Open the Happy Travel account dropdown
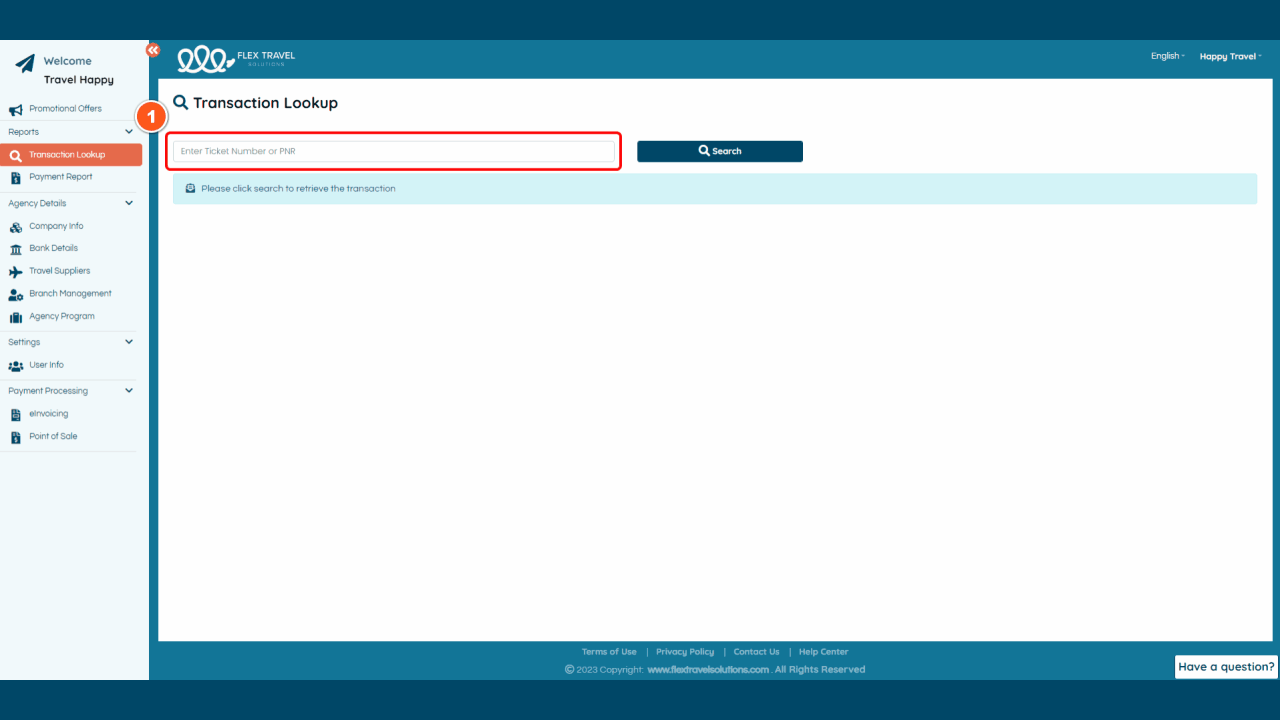 pos(1230,56)
